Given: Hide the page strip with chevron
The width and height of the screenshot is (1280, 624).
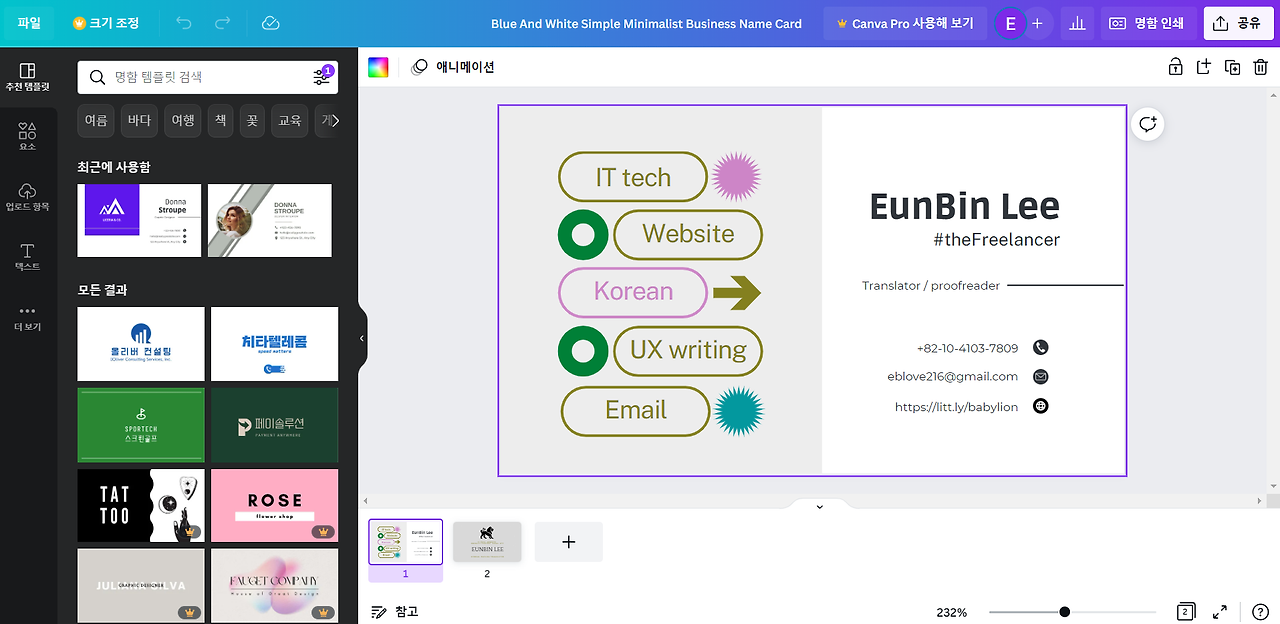Looking at the screenshot, I should (819, 506).
